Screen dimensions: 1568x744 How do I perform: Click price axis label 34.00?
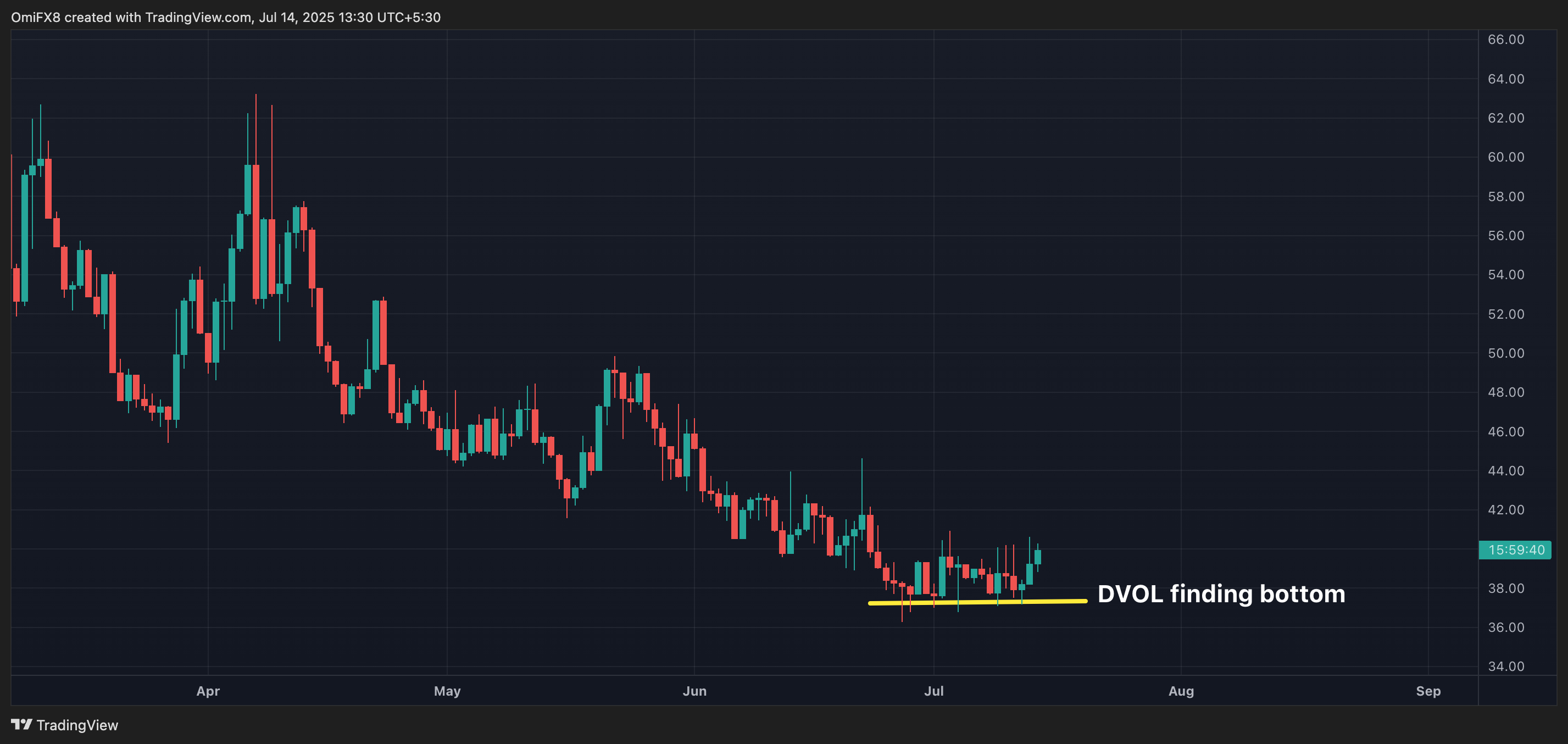1506,666
